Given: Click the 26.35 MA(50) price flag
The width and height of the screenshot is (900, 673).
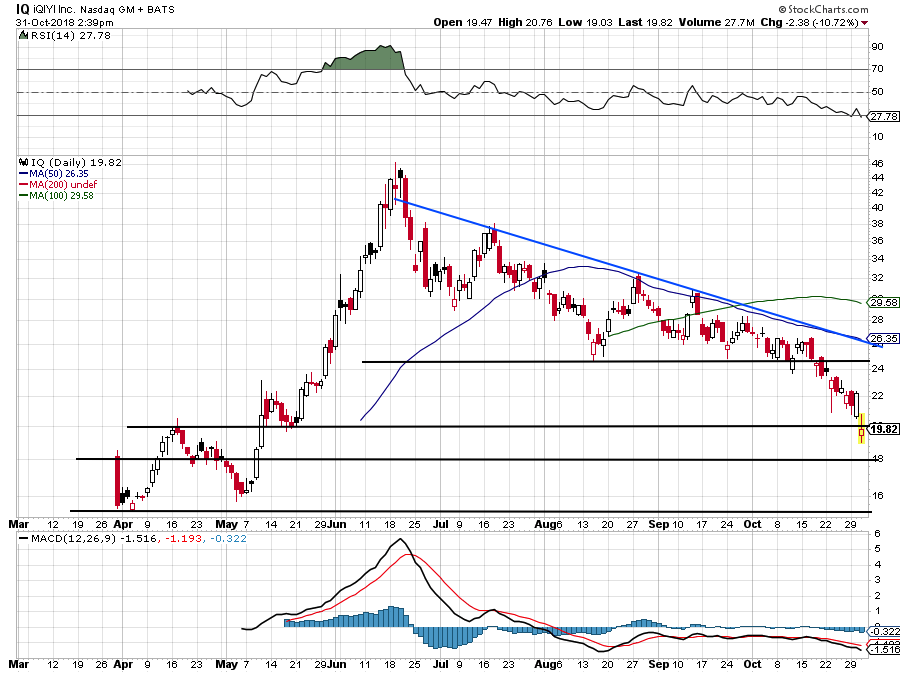Looking at the screenshot, I should pyautogui.click(x=884, y=339).
